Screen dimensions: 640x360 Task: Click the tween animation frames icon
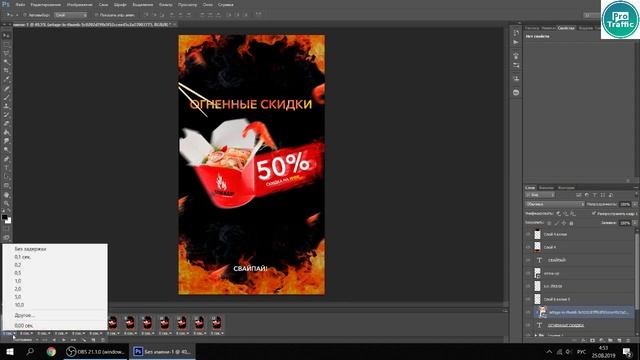pos(84,340)
